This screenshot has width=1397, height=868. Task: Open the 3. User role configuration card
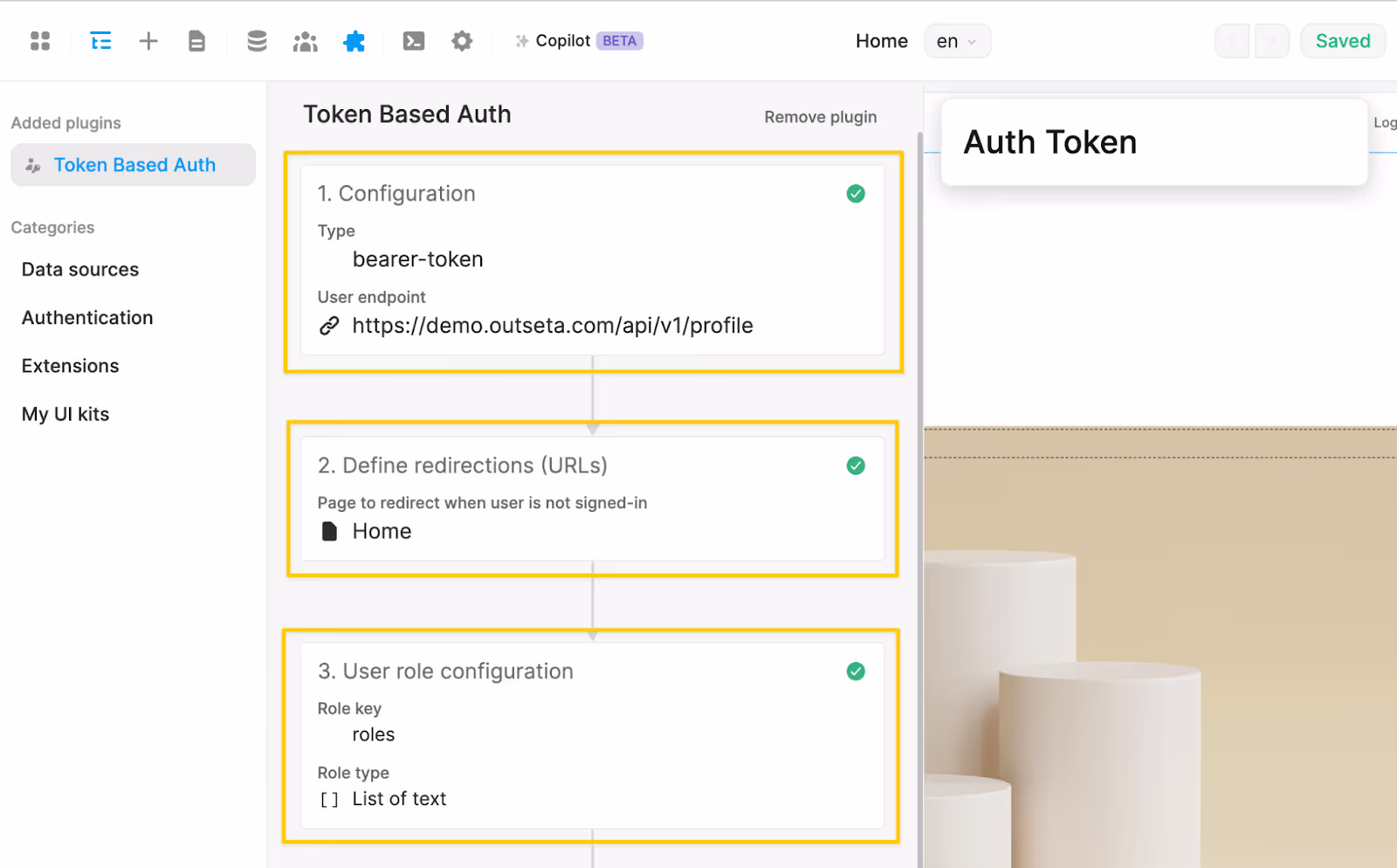(593, 736)
